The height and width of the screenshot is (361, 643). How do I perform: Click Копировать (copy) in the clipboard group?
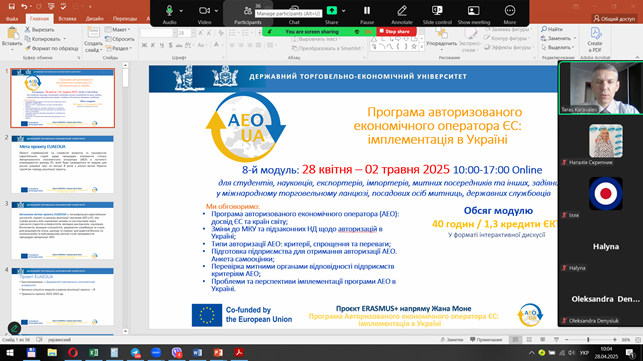click(x=43, y=39)
